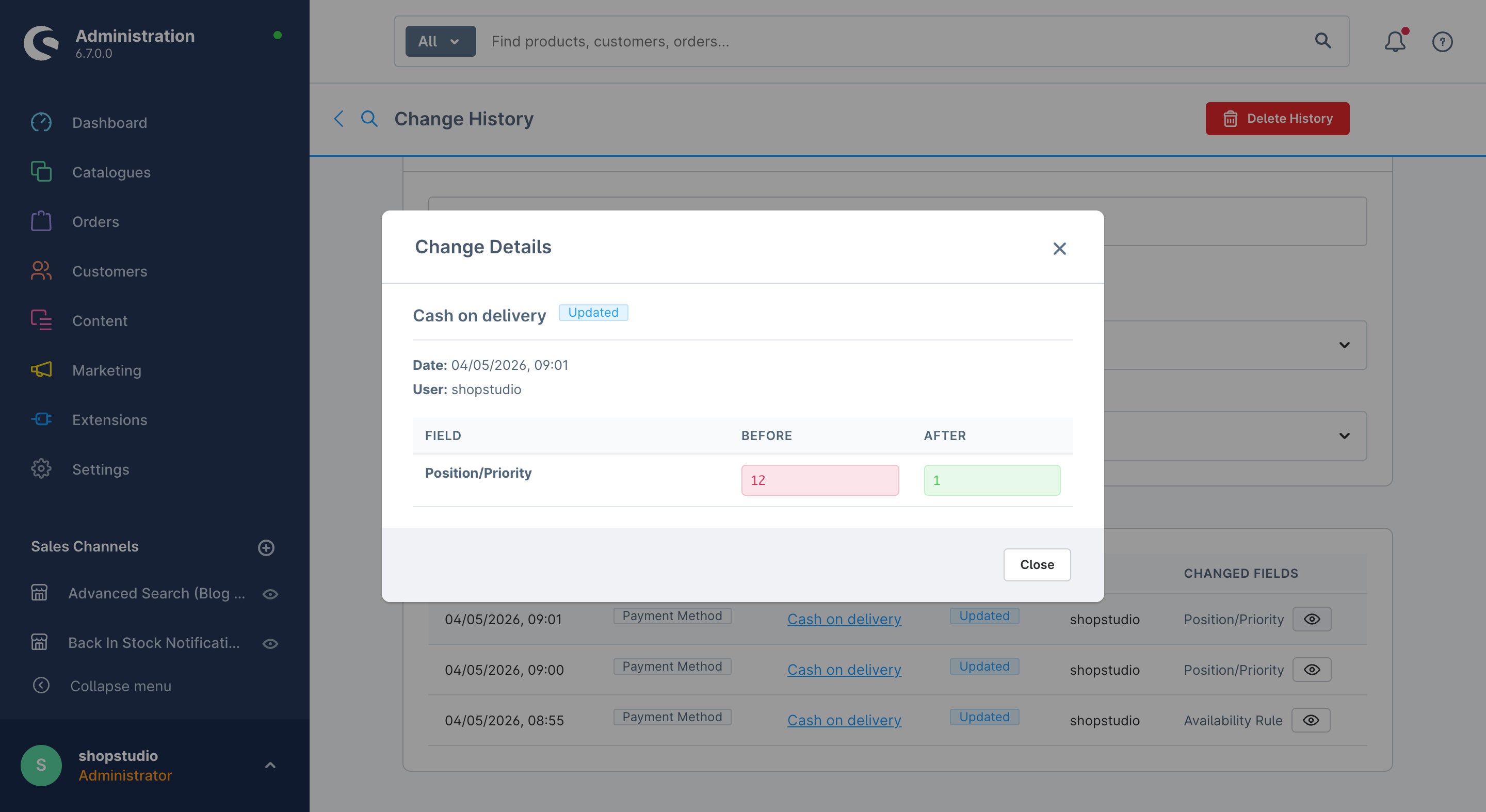Viewport: 1486px width, 812px height.
Task: Click the Catalogues icon
Action: 41,172
